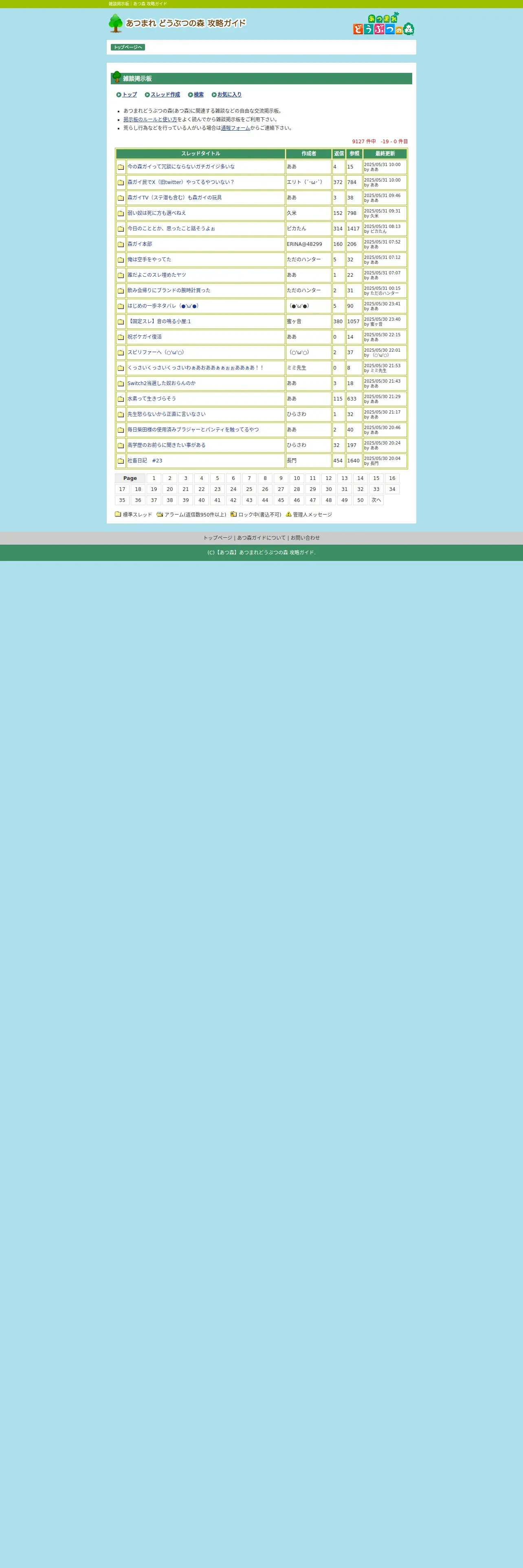The width and height of the screenshot is (523, 1568).
Task: Click folder icon for 祝ポケガイ復活 row
Action: (121, 337)
